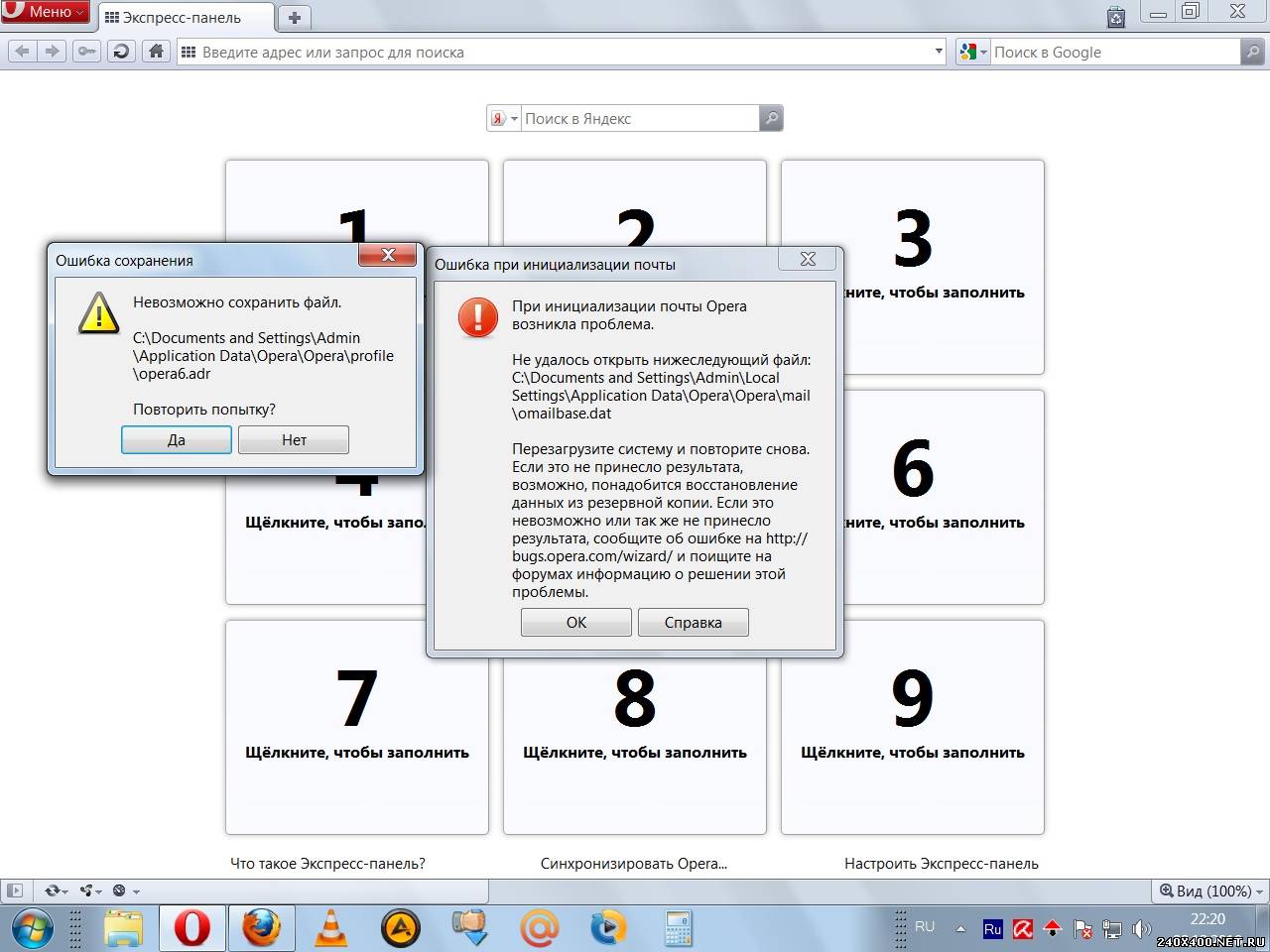The height and width of the screenshot is (952, 1270).
Task: Expand the Opera Unite dropdown arrow
Action: point(99,892)
